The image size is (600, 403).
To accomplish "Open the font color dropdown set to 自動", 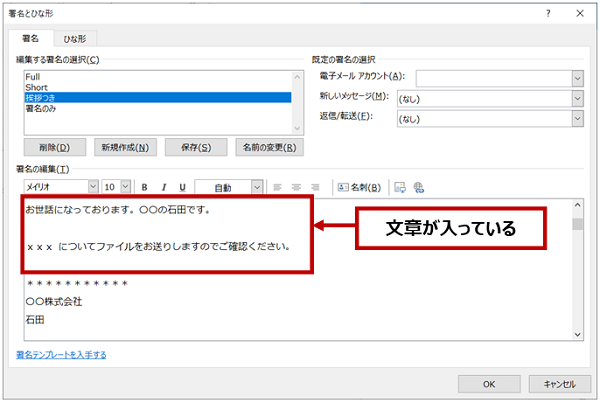I will pos(257,187).
